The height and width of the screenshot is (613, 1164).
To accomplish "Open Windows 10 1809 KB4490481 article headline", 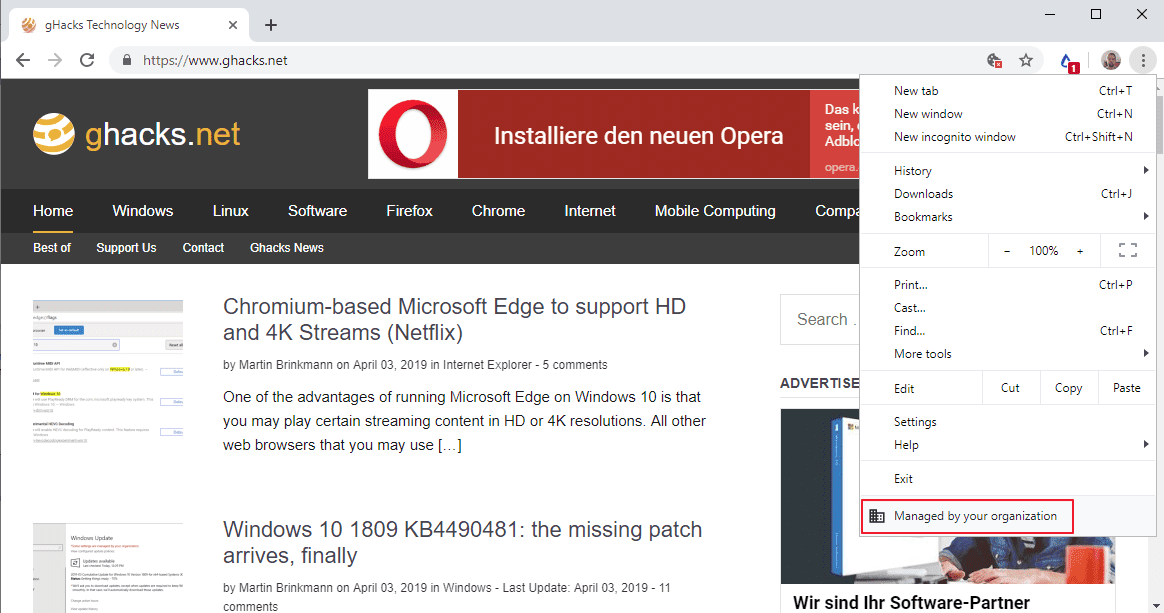I will tap(462, 542).
